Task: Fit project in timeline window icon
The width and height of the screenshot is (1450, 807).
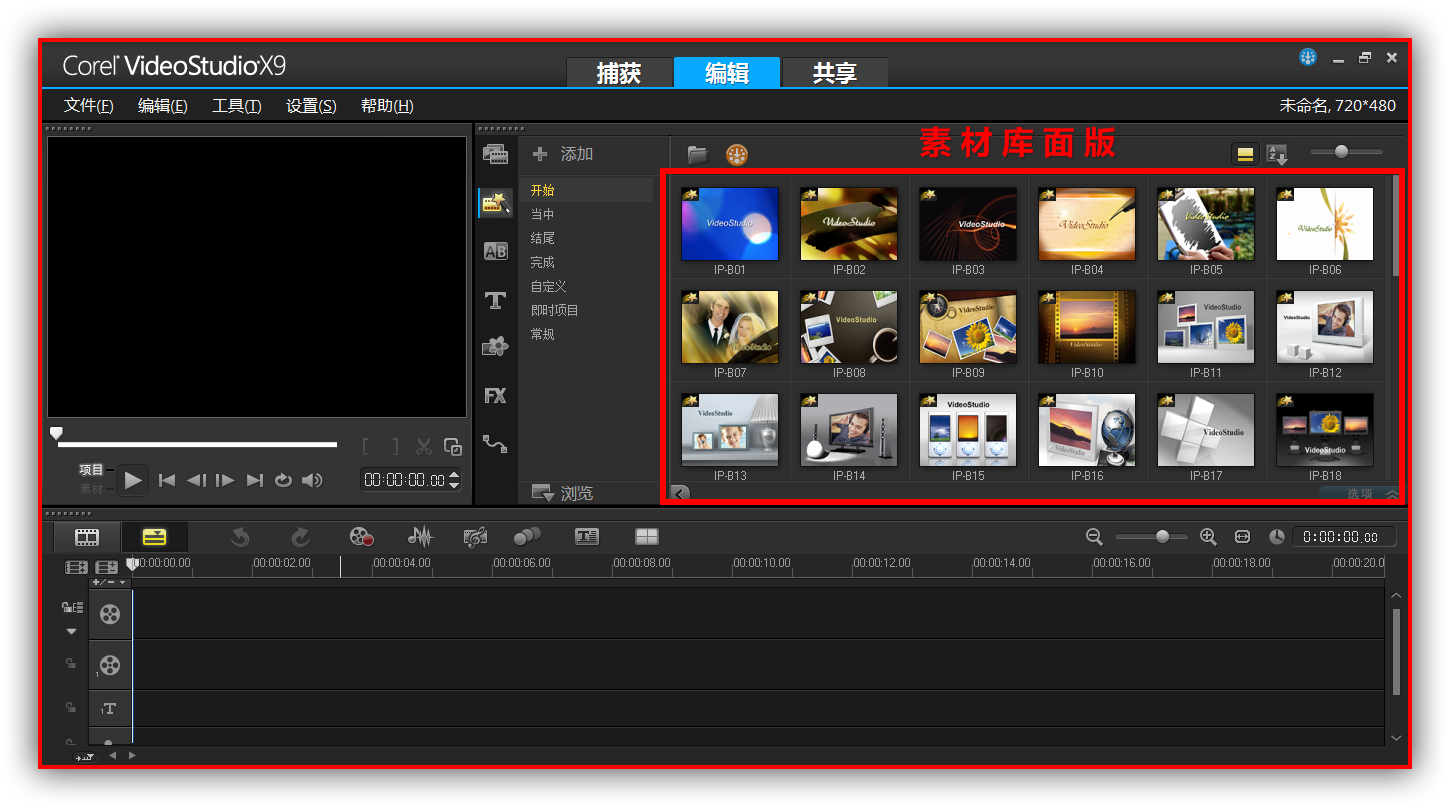Action: tap(1242, 537)
